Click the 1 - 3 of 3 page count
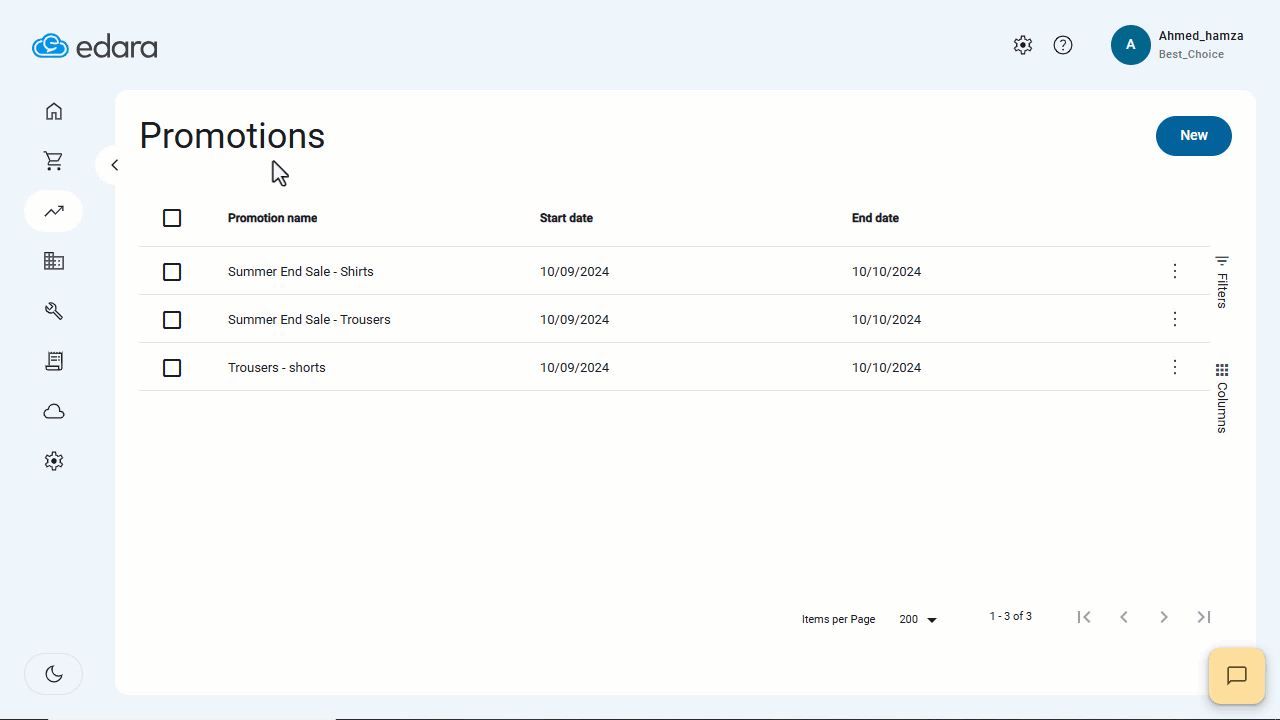 click(1010, 616)
